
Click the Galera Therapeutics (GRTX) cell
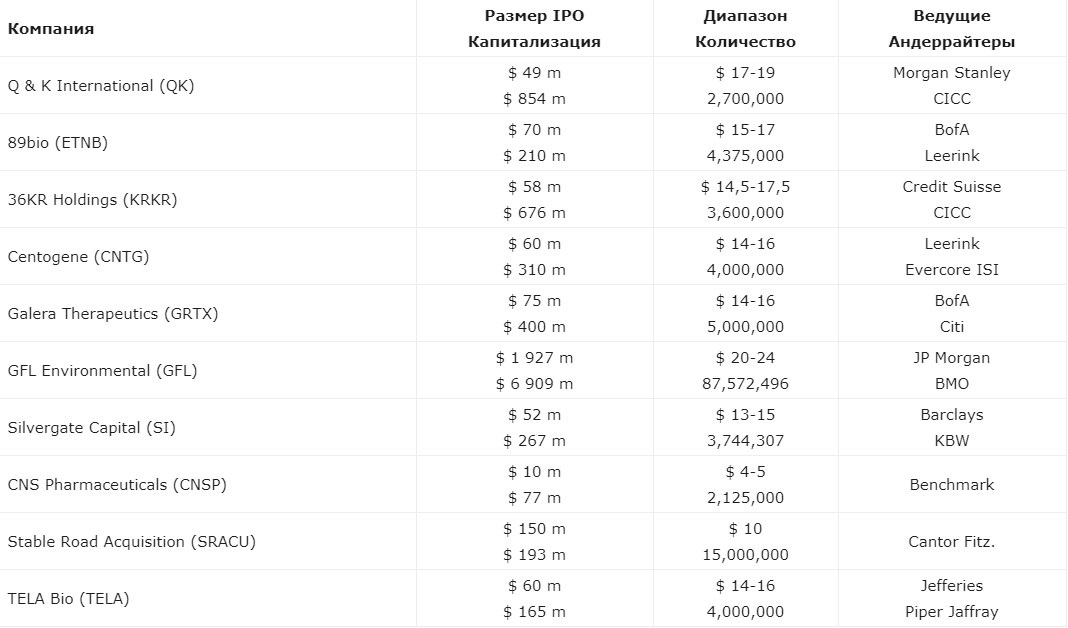click(x=113, y=314)
